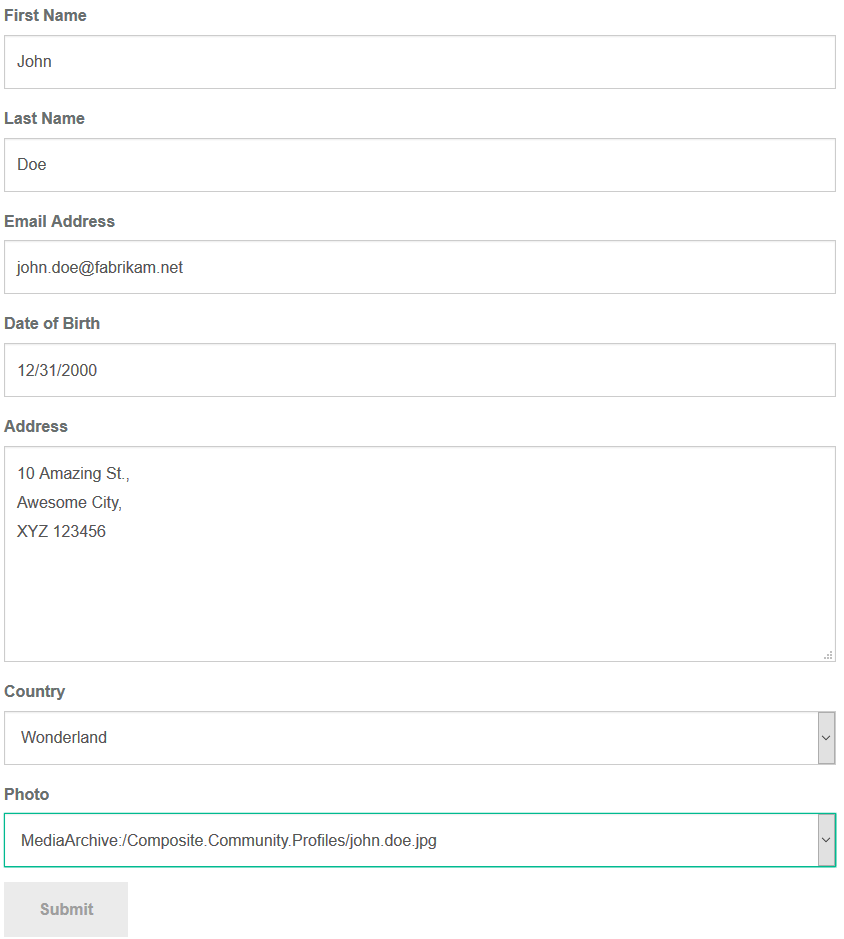Click the Date of Birth field
The height and width of the screenshot is (939, 844).
tap(419, 370)
